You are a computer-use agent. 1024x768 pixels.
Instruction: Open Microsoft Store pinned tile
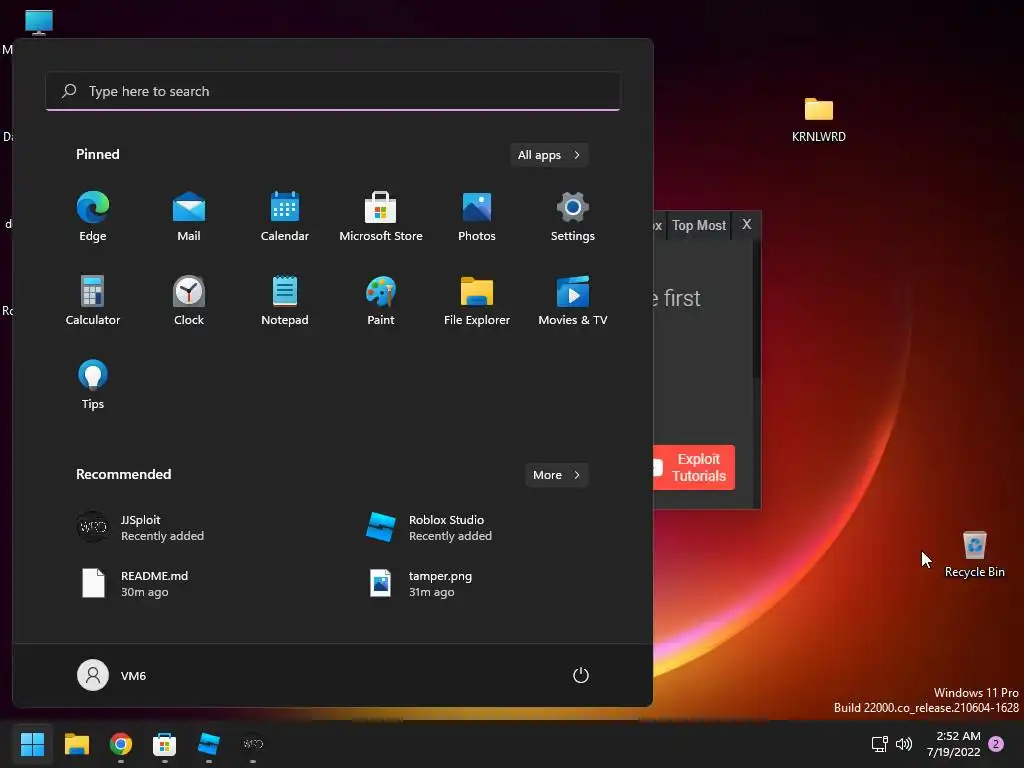pyautogui.click(x=381, y=217)
